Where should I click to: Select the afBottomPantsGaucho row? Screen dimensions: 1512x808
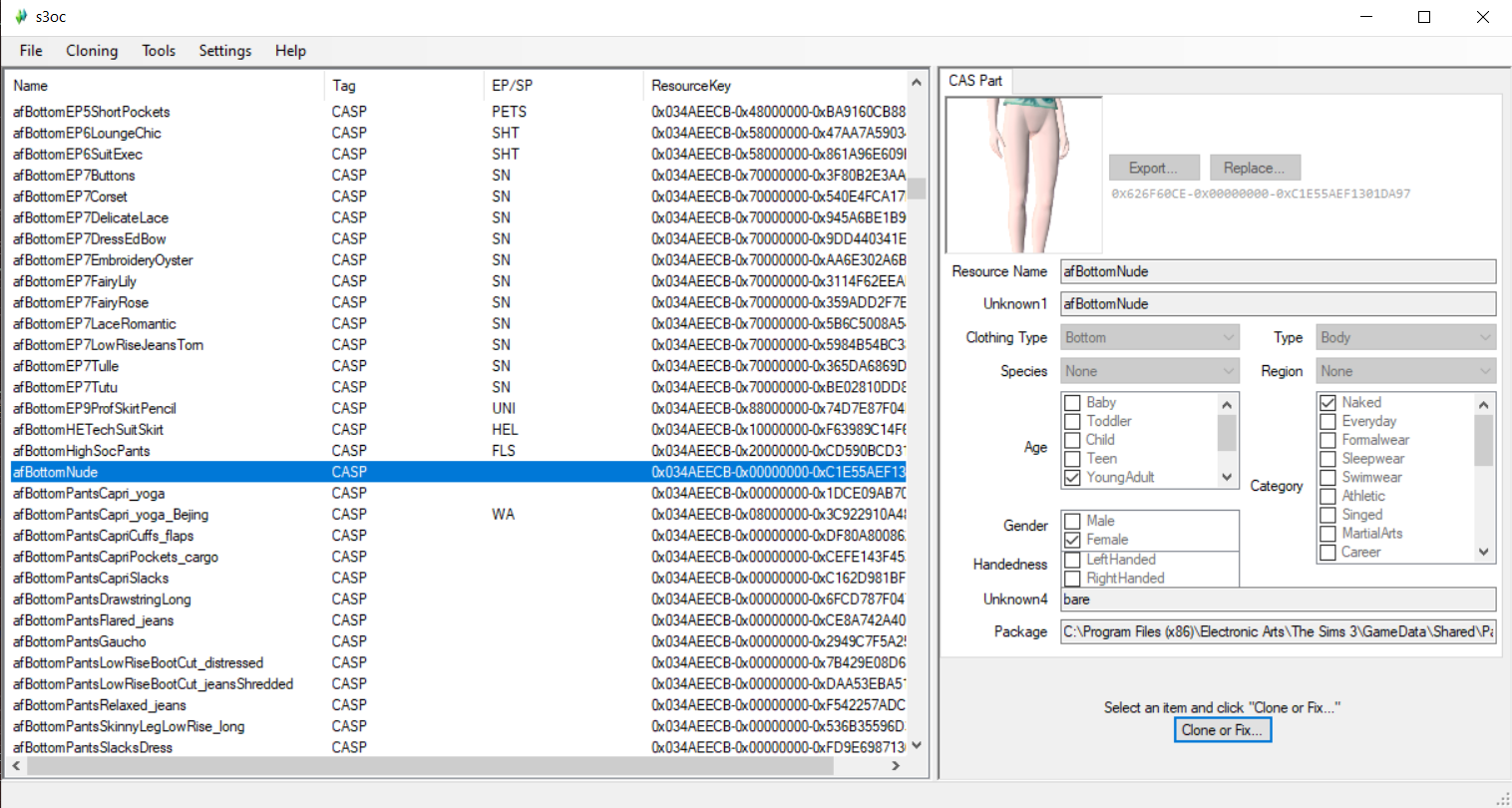coord(459,641)
